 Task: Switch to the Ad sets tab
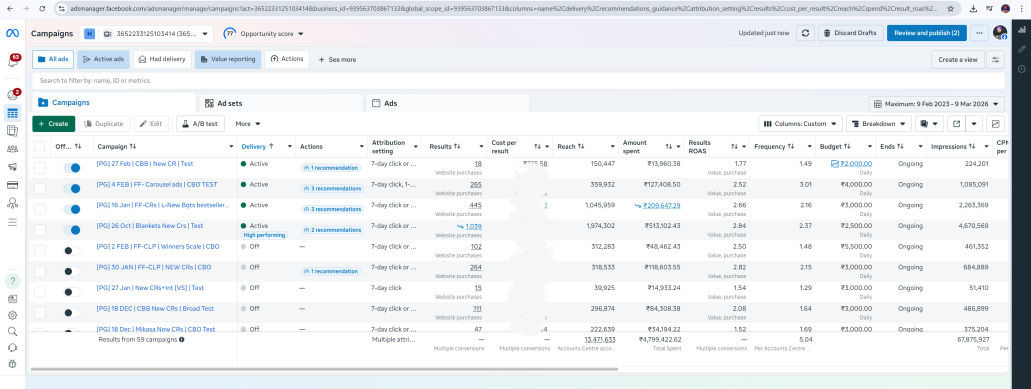click(x=280, y=103)
